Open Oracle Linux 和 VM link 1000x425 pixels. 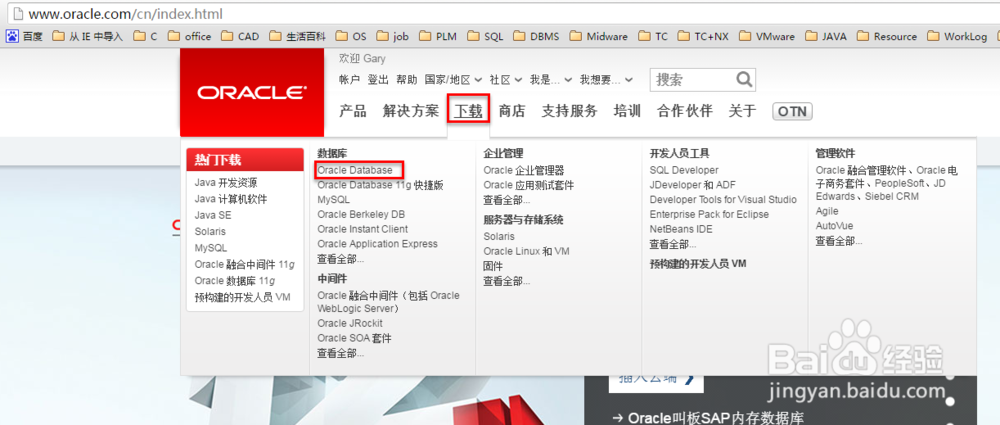pos(526,251)
